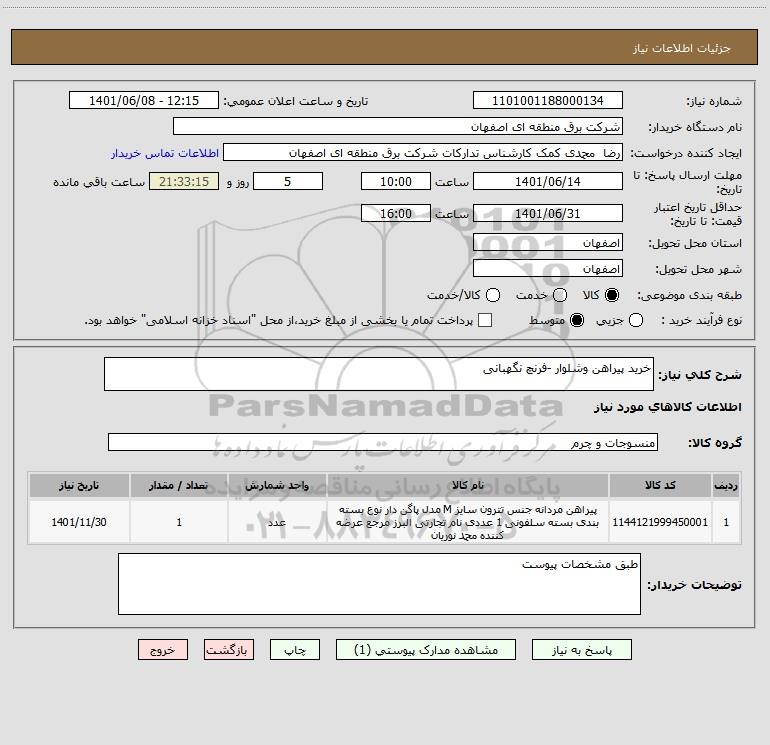Click the واحد شمارش column header
770x745 pixels.
(x=277, y=485)
